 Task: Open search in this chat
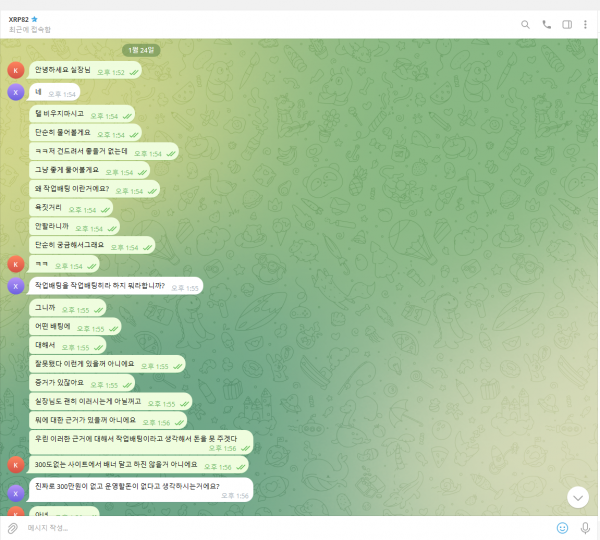point(526,24)
